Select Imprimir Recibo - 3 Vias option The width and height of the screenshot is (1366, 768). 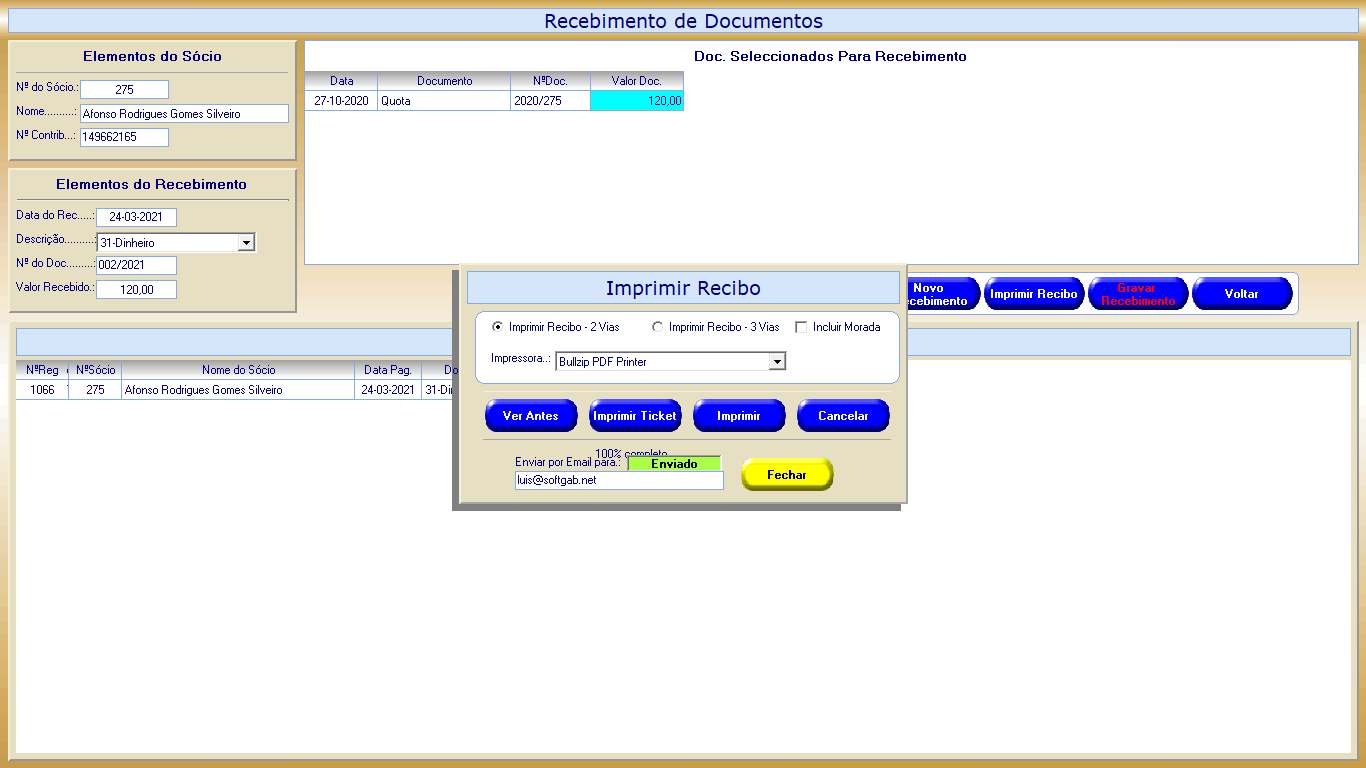[x=658, y=327]
